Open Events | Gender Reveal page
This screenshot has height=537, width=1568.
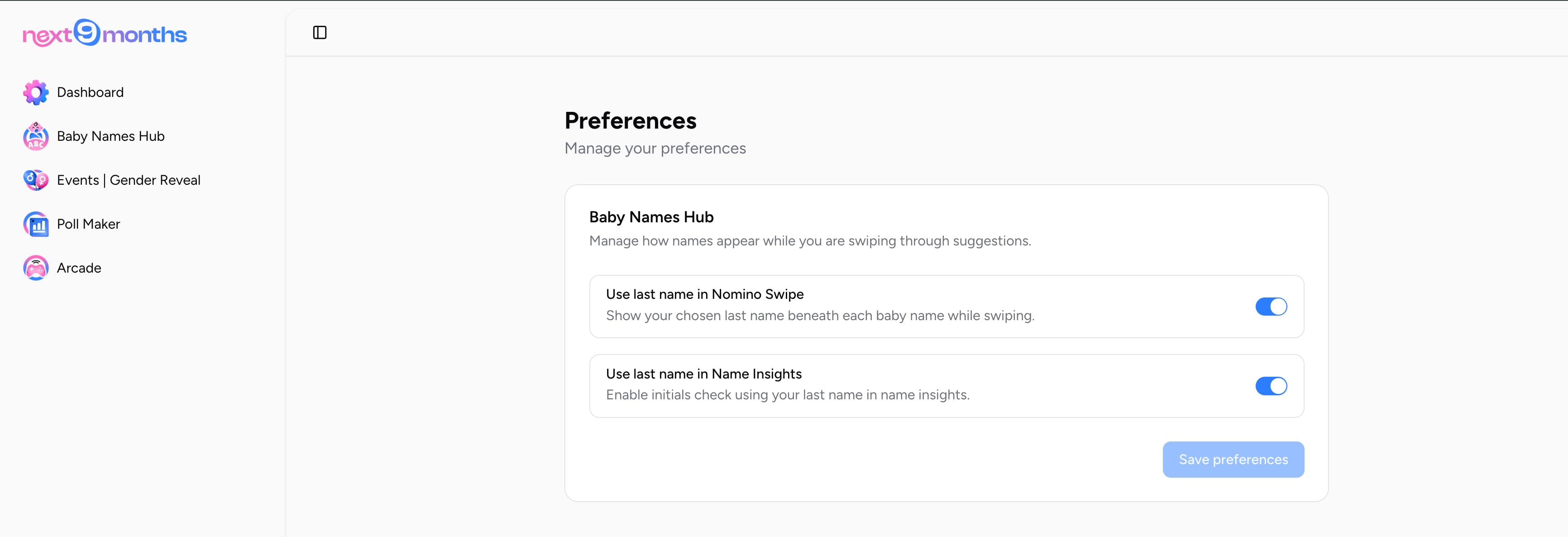coord(129,180)
